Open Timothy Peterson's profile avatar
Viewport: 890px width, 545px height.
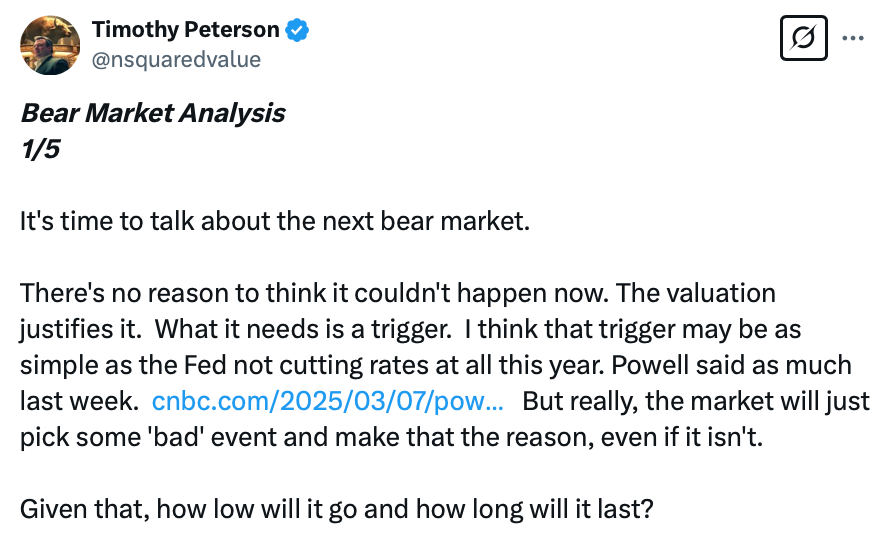(x=50, y=45)
